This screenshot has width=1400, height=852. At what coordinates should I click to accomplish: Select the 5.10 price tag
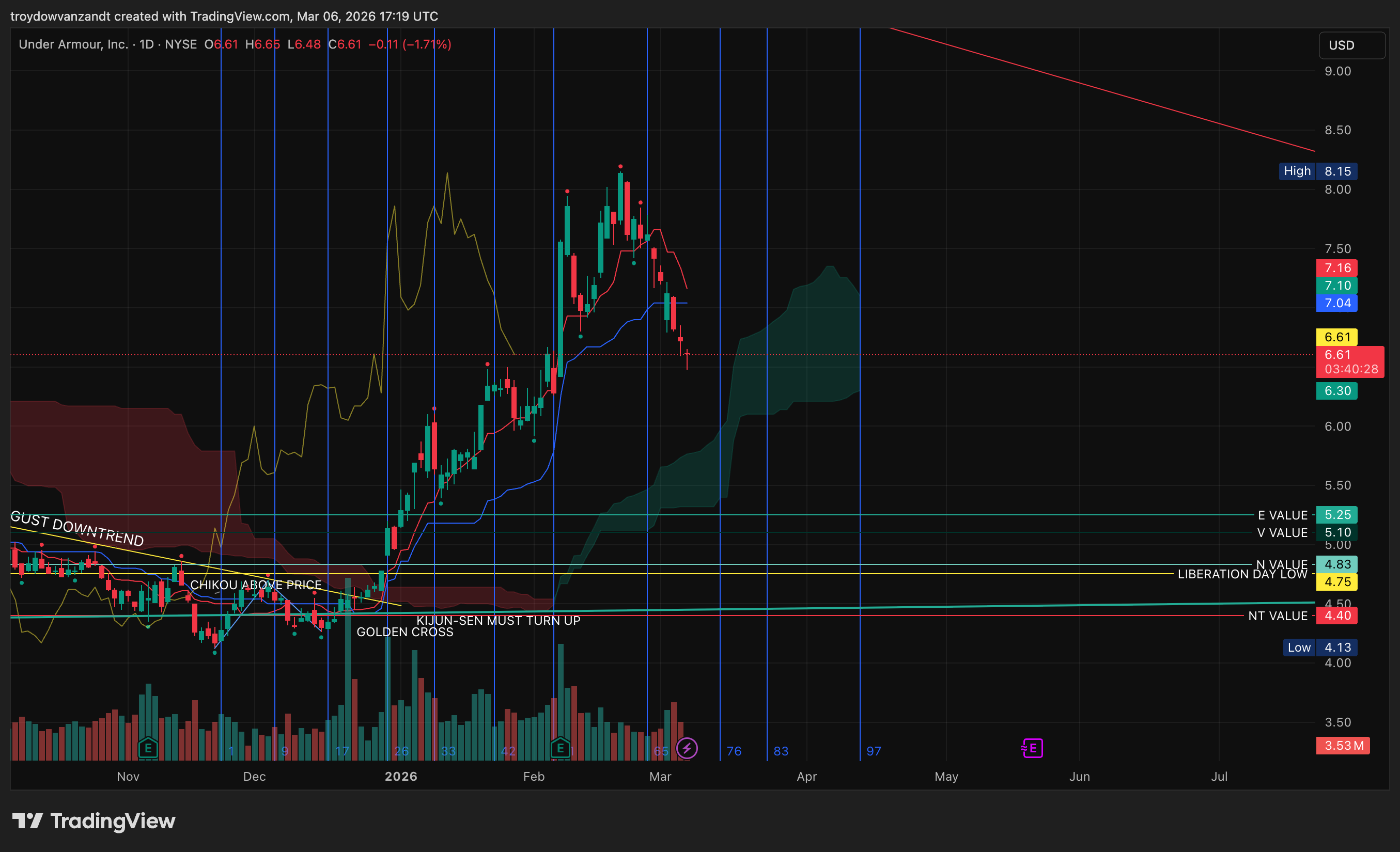tap(1337, 532)
